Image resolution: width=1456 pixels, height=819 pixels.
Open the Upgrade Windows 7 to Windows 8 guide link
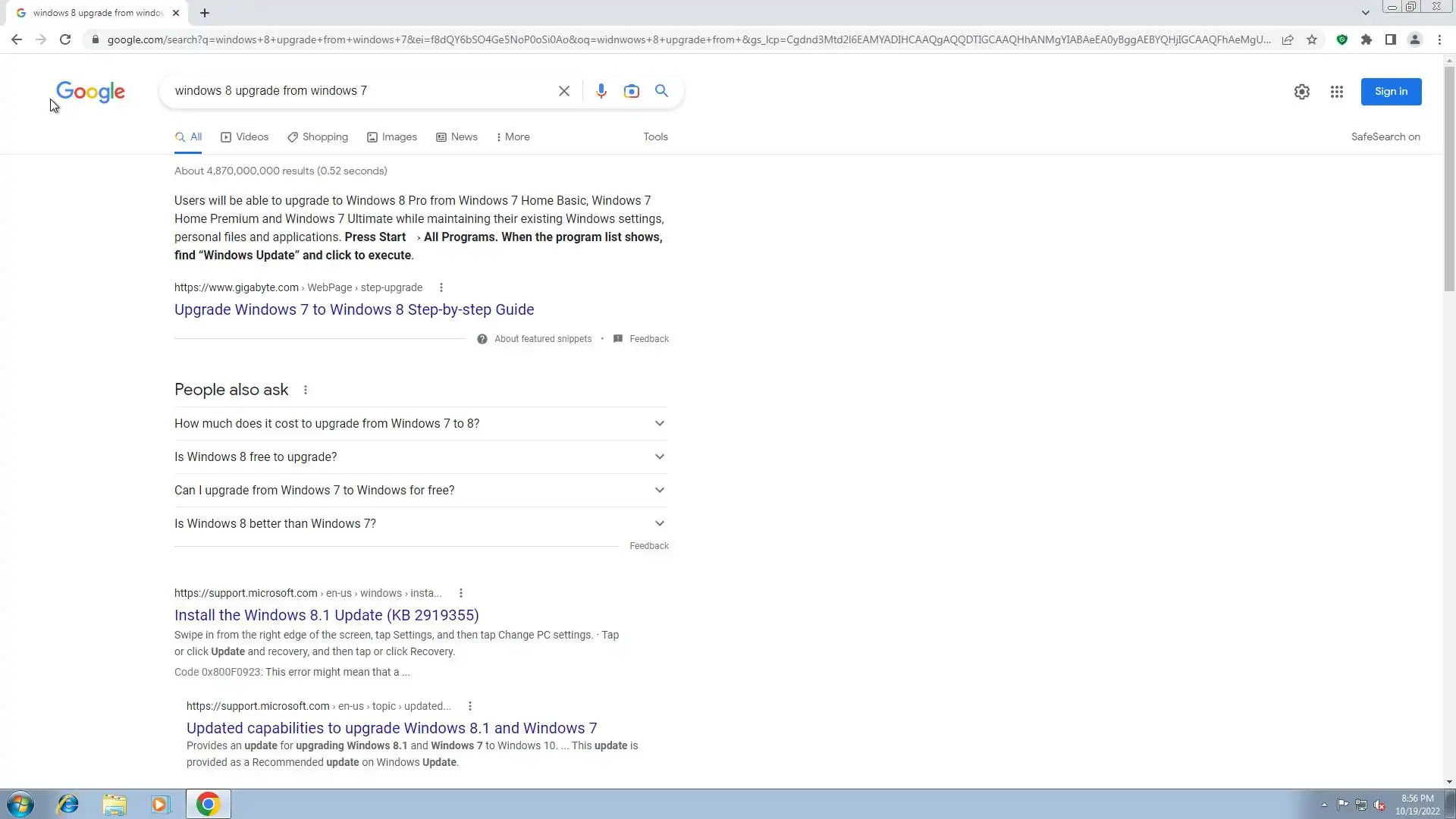[x=353, y=309]
